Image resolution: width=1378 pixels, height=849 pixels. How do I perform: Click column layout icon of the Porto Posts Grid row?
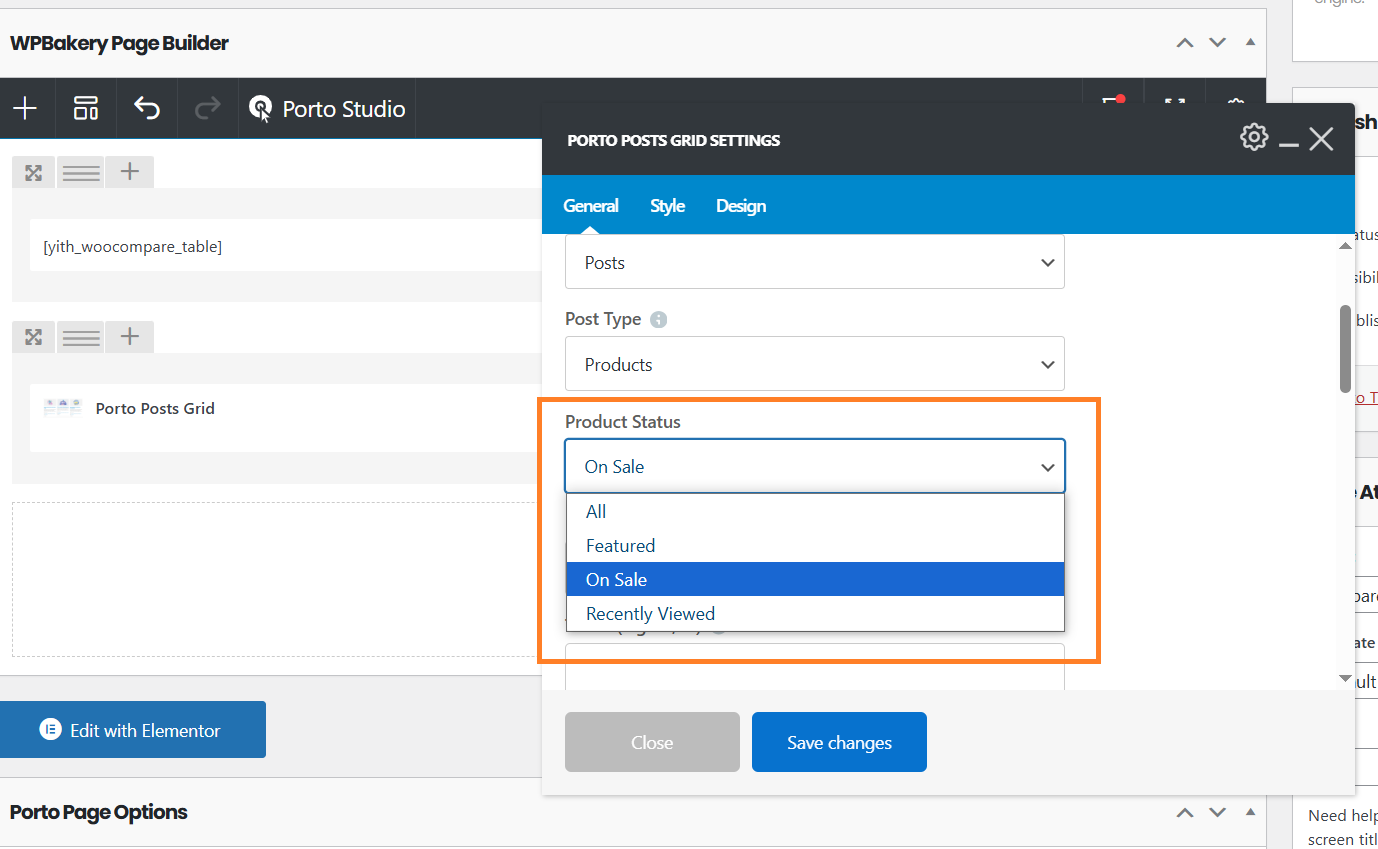tap(81, 337)
